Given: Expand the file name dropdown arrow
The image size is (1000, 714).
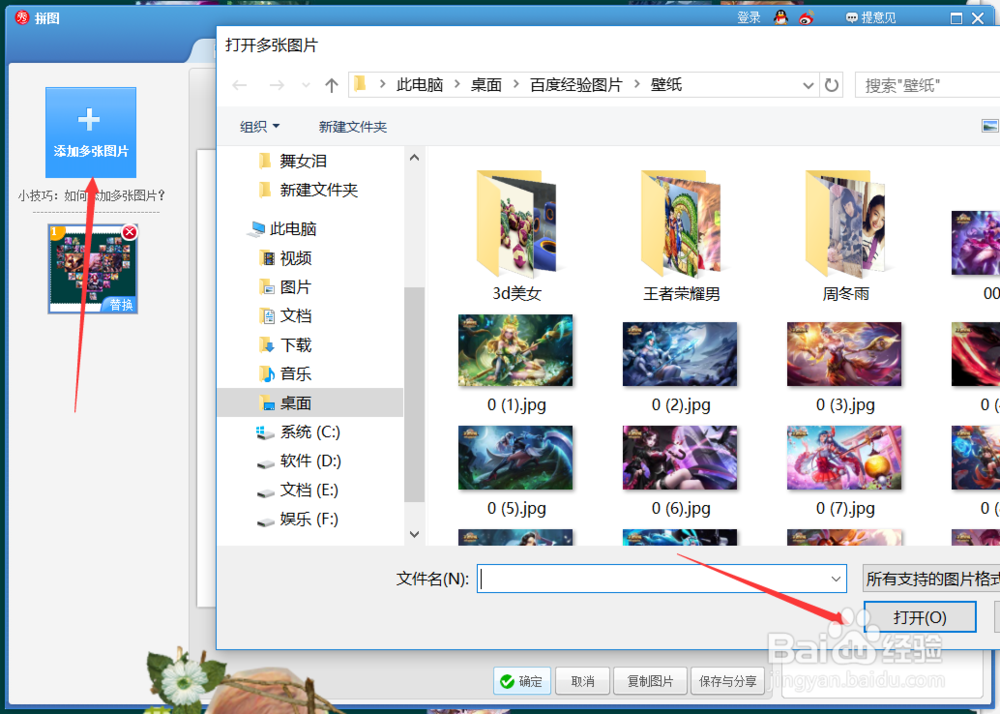Looking at the screenshot, I should point(836,579).
